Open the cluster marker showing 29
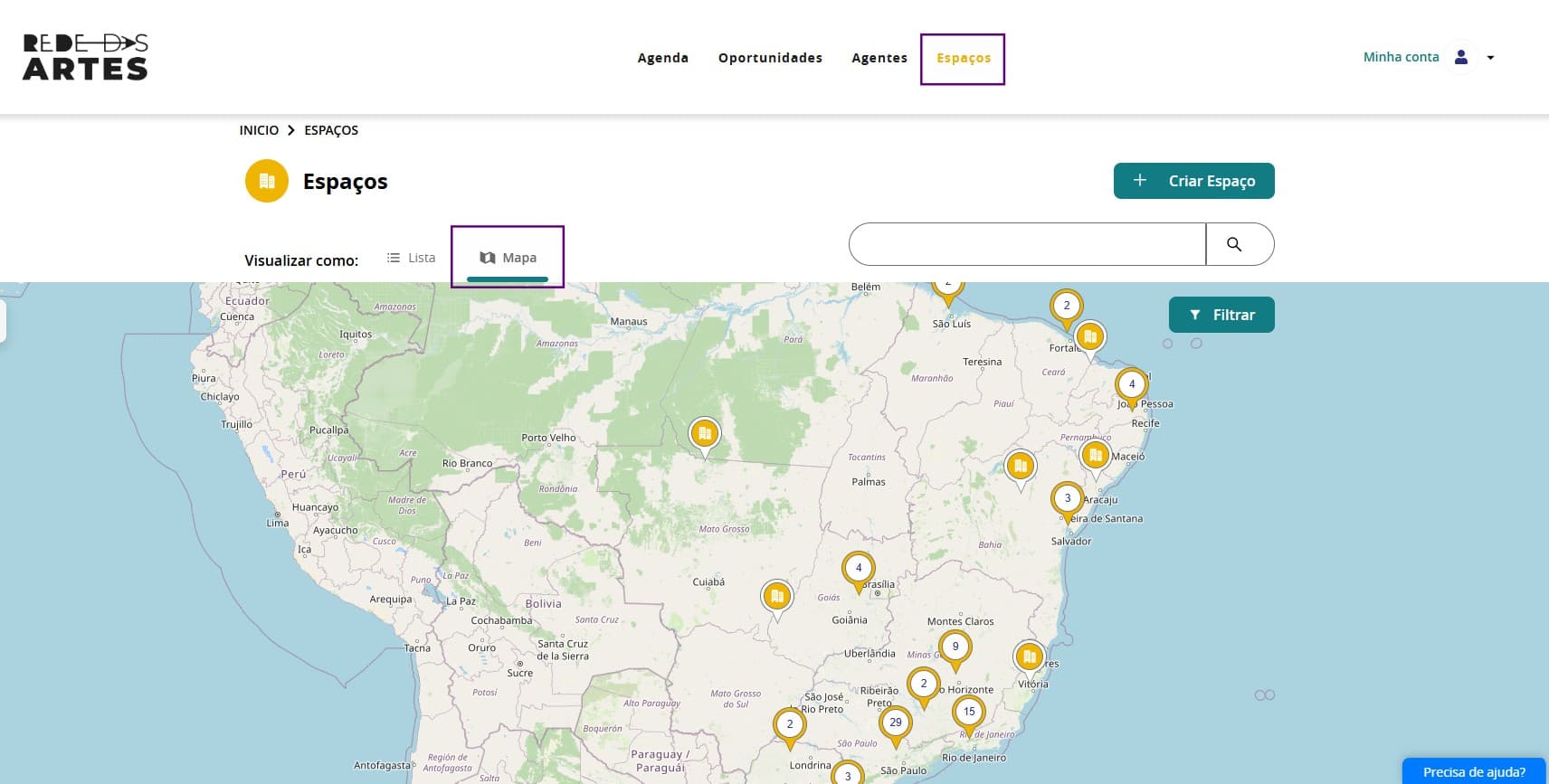Screen dimensions: 1549x784 895,723
